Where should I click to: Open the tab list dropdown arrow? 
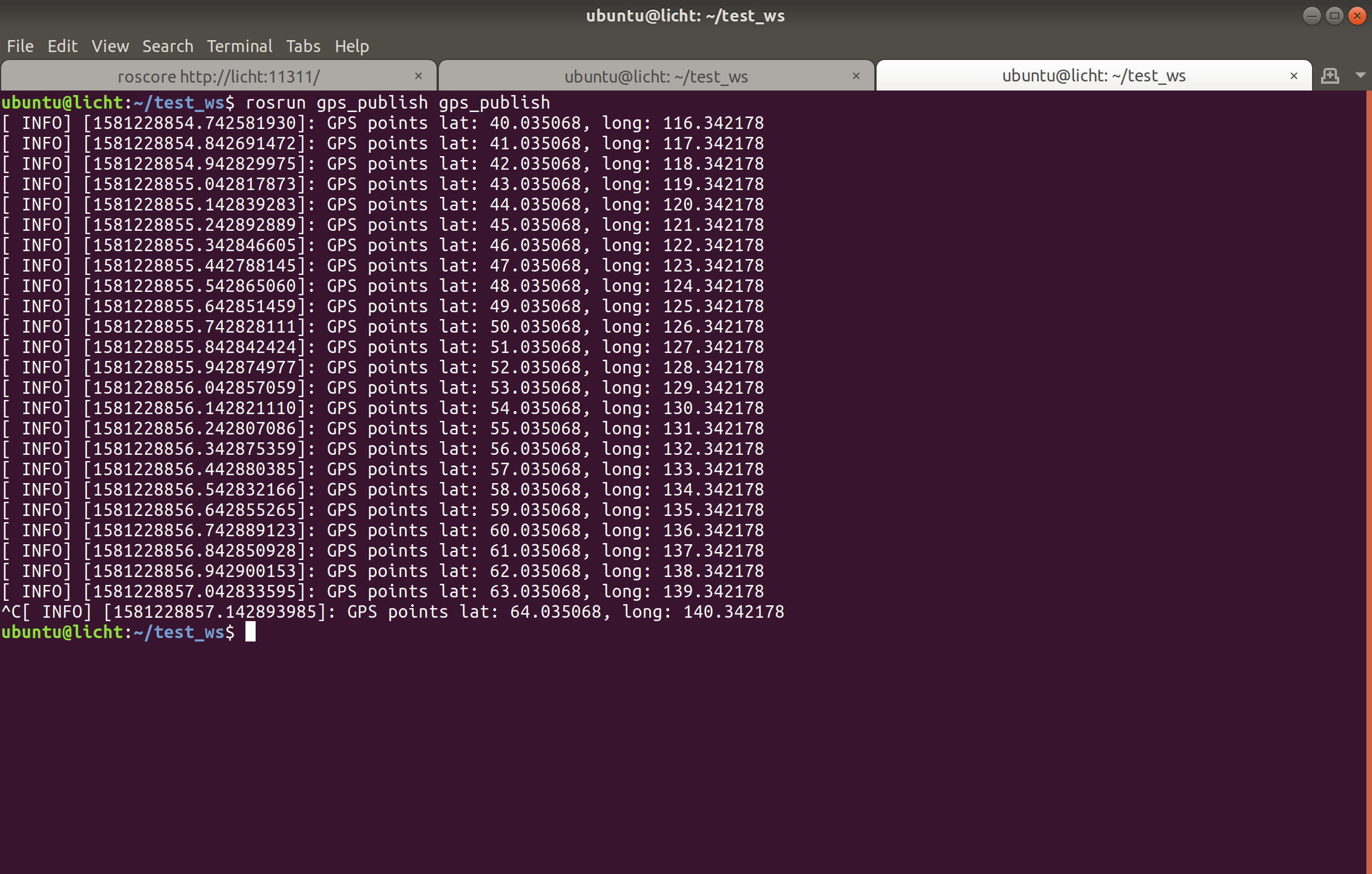1360,76
